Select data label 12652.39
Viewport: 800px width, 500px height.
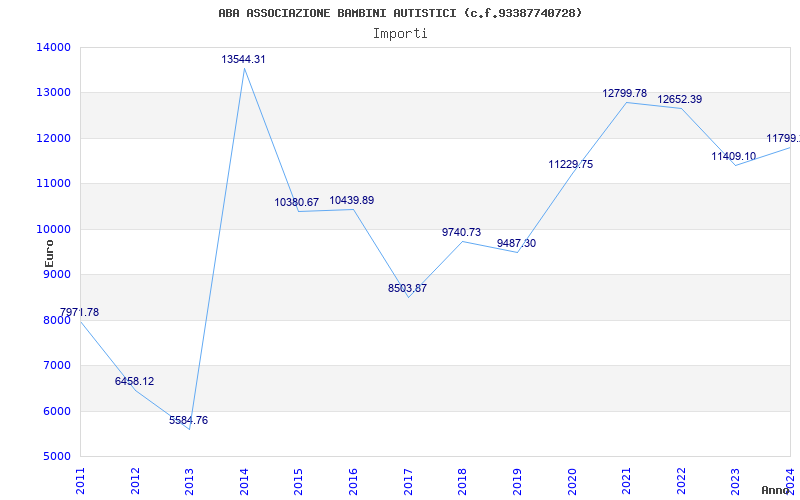click(680, 99)
